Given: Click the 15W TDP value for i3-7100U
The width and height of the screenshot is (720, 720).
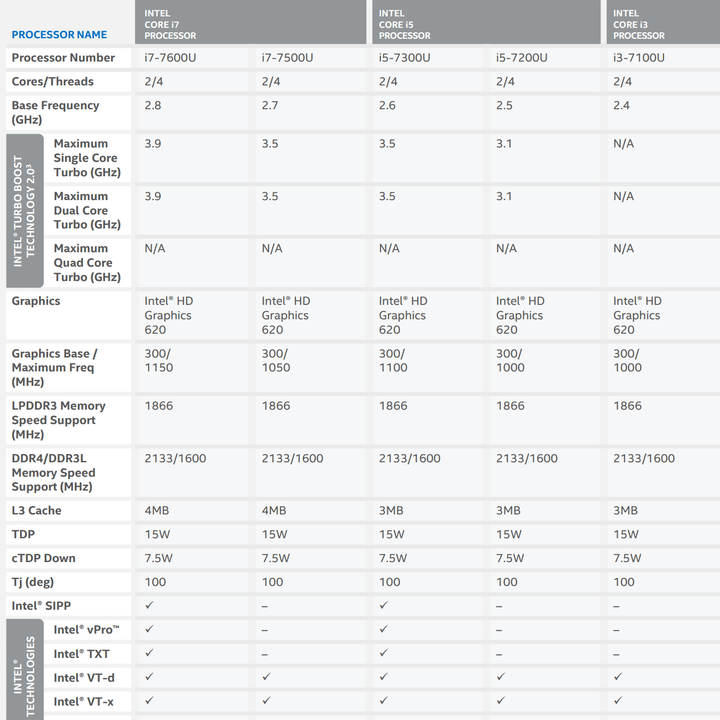Looking at the screenshot, I should [x=626, y=534].
